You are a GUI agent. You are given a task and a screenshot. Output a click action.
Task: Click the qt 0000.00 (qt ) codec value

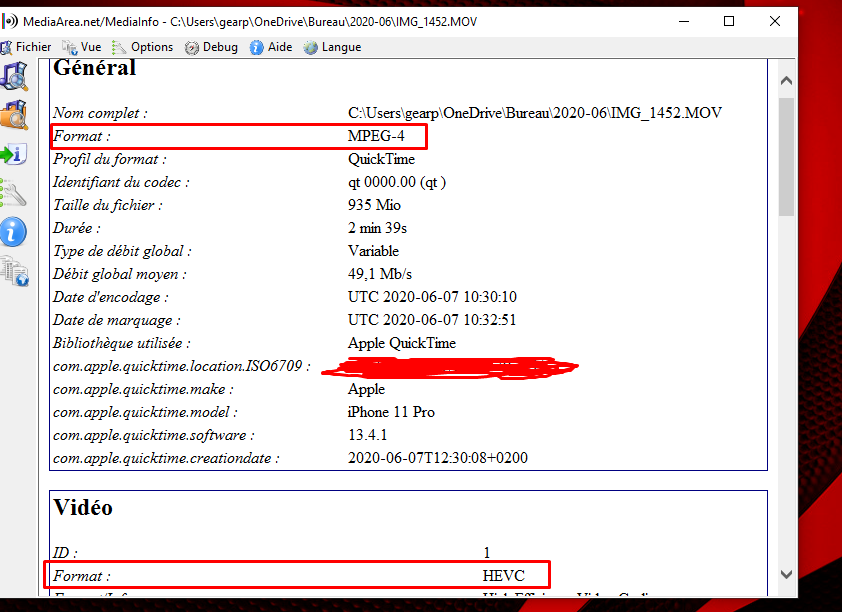[x=397, y=183]
